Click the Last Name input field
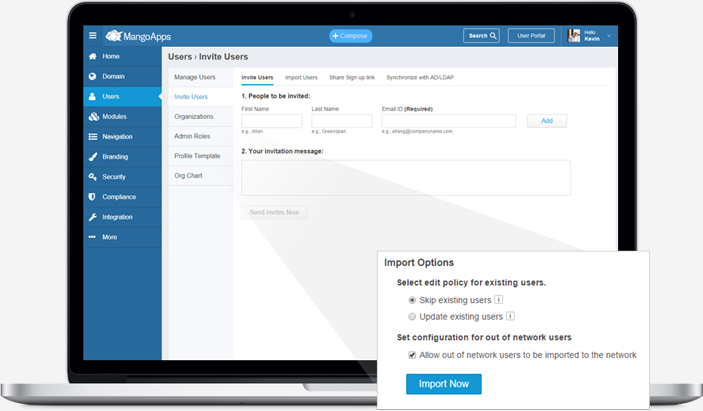The height and width of the screenshot is (411, 703). tap(342, 121)
